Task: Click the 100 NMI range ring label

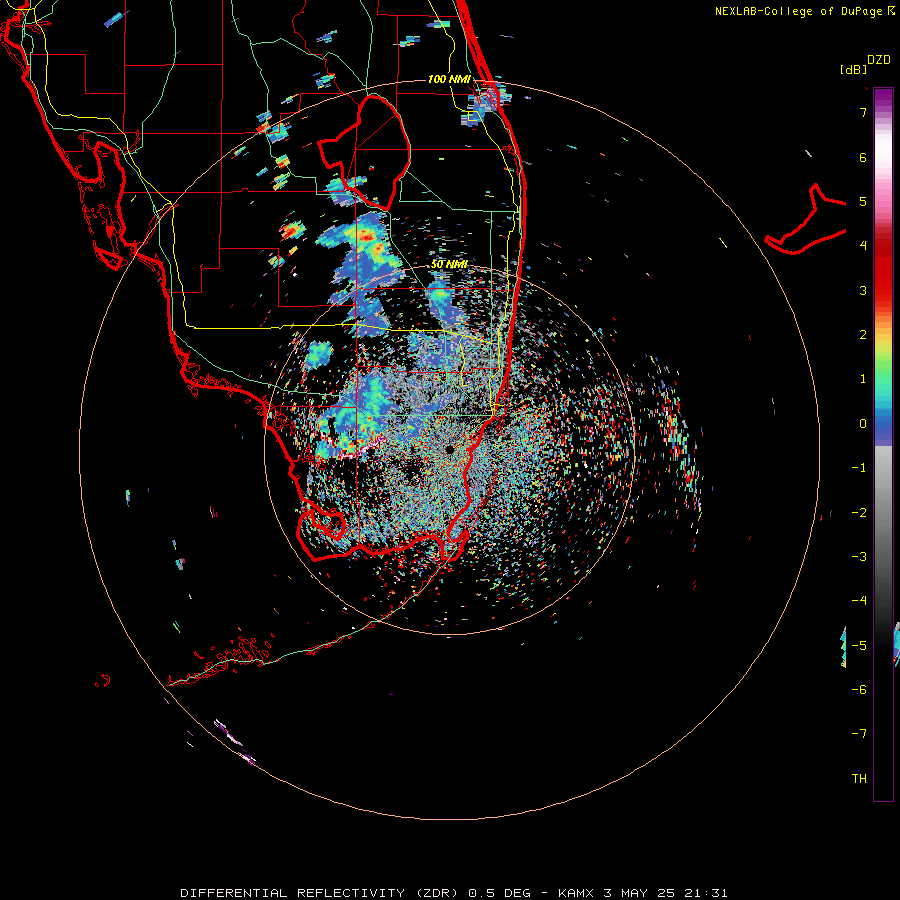Action: coord(449,79)
